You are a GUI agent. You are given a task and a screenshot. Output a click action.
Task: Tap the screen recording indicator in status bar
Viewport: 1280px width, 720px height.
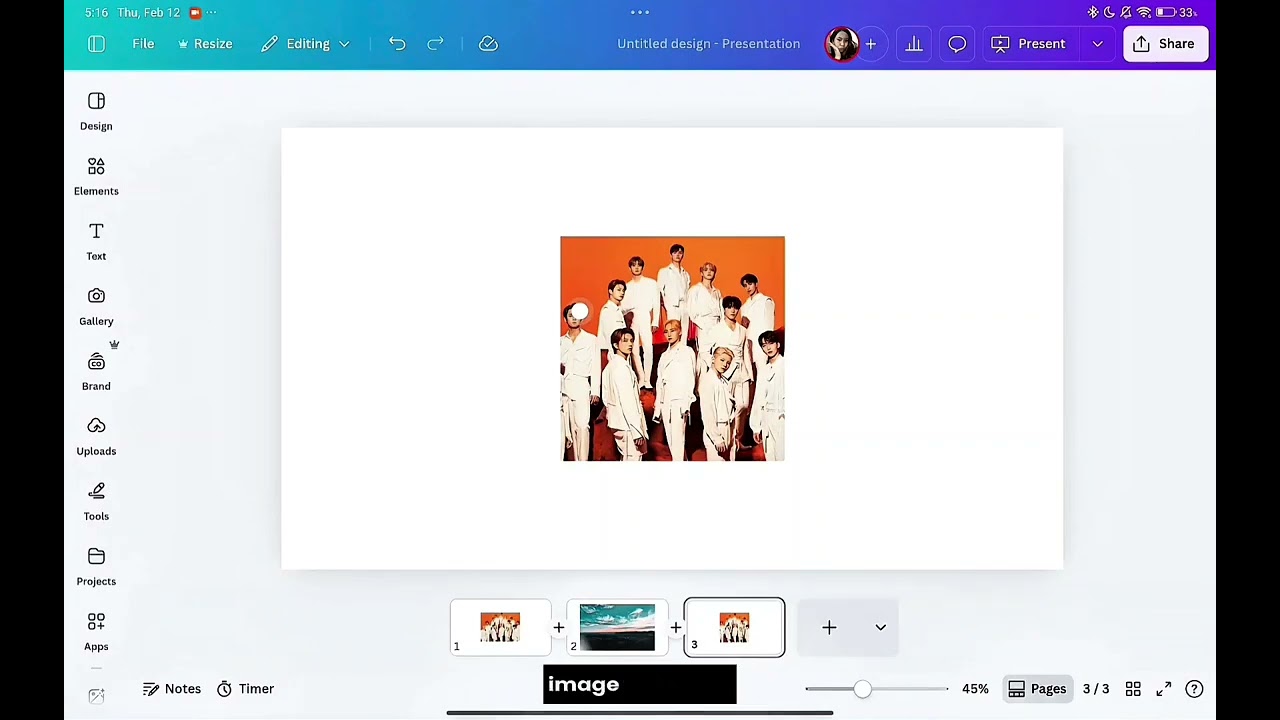pyautogui.click(x=195, y=12)
